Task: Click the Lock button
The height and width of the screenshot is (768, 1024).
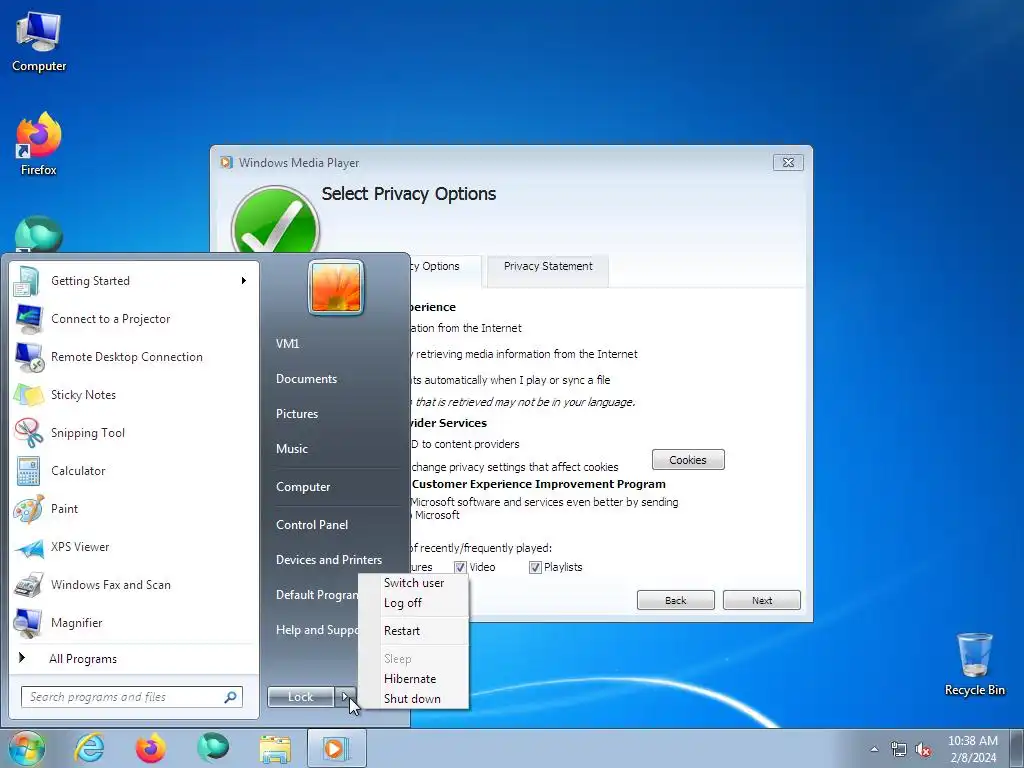Action: coord(300,697)
